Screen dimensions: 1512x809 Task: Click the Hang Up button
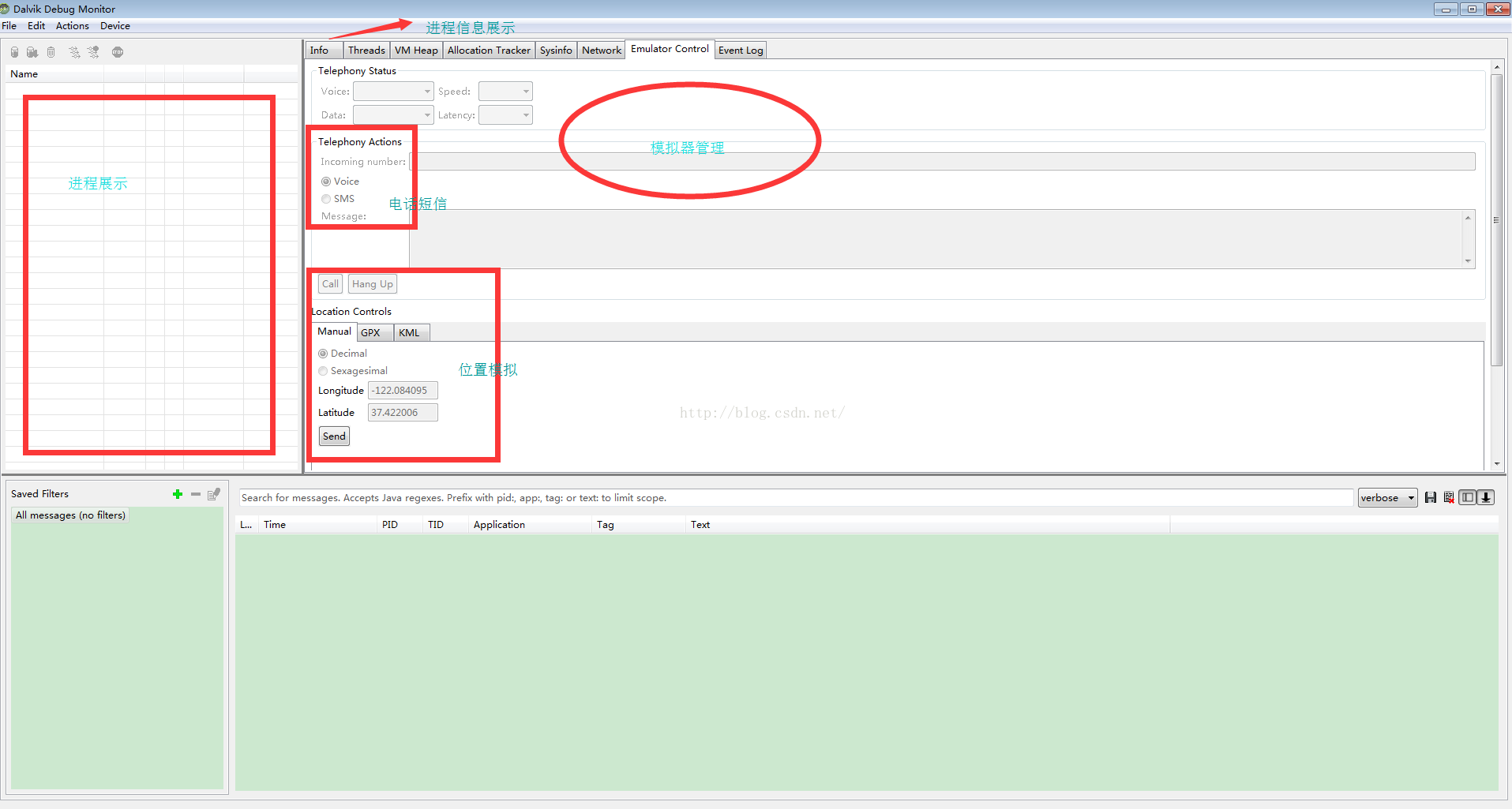pyautogui.click(x=373, y=284)
